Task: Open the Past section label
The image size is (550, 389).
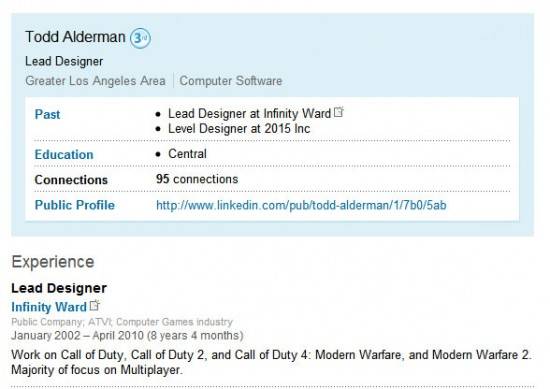Action: coord(47,114)
